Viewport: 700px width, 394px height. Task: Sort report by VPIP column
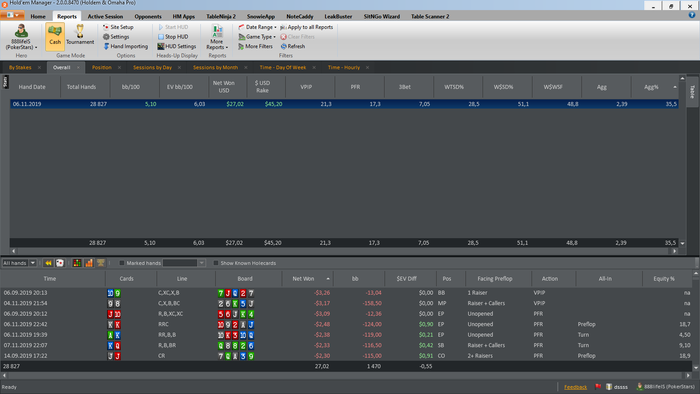pyautogui.click(x=306, y=87)
